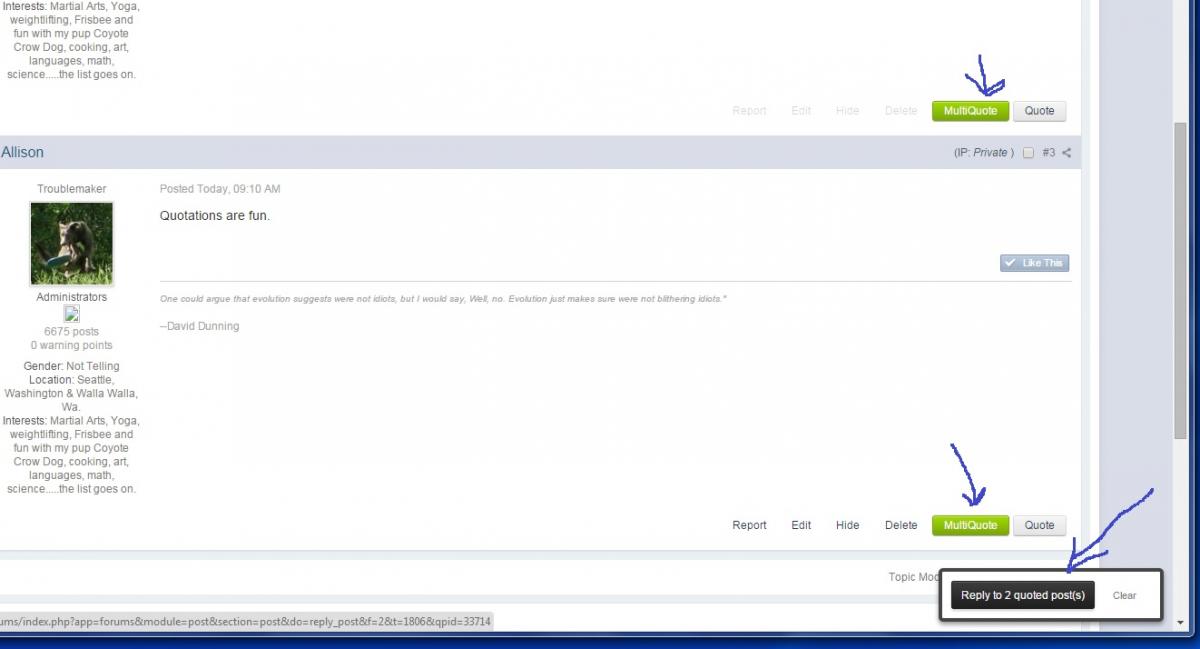
Task: Report Allison's post #3
Action: (x=749, y=525)
